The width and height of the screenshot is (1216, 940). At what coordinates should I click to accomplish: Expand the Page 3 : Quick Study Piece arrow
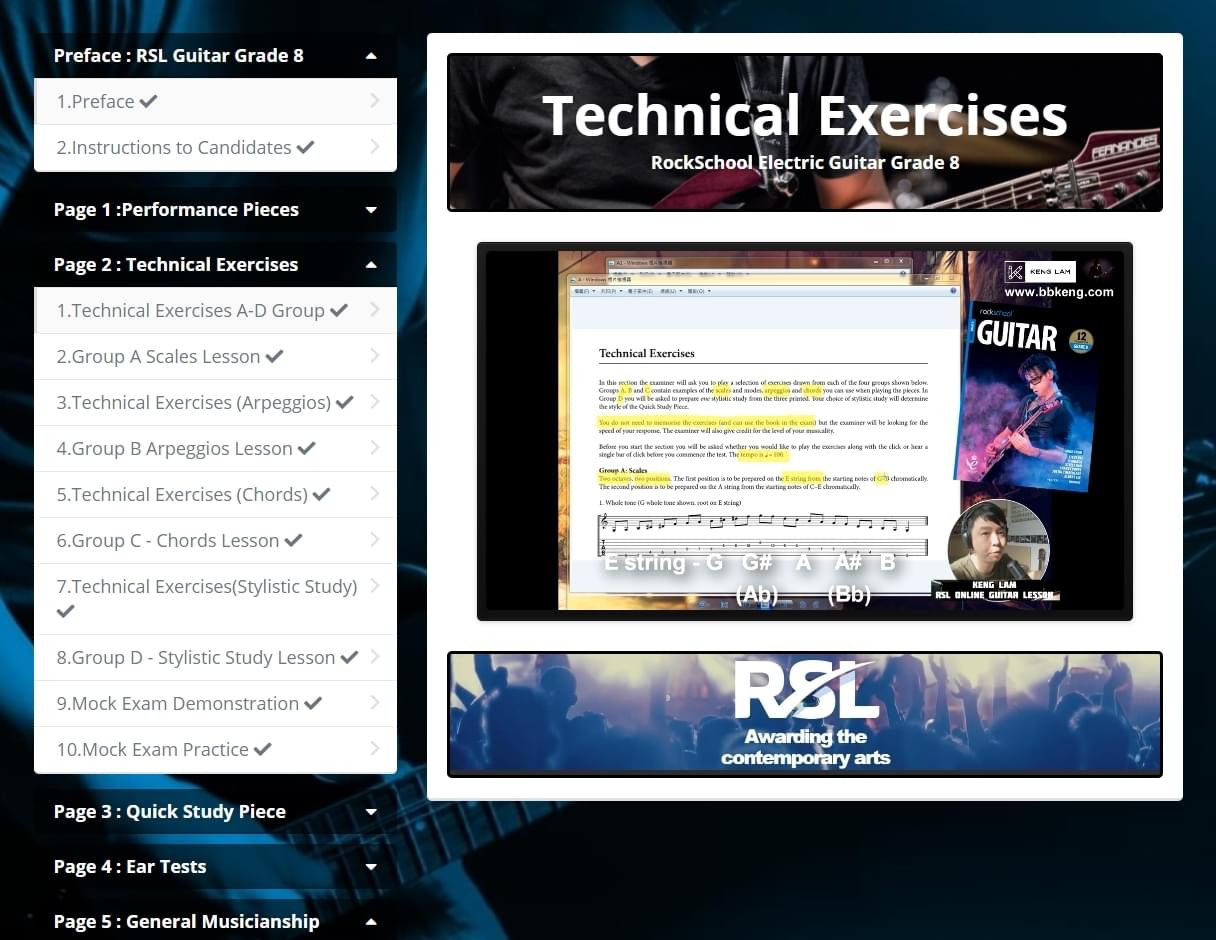point(371,812)
